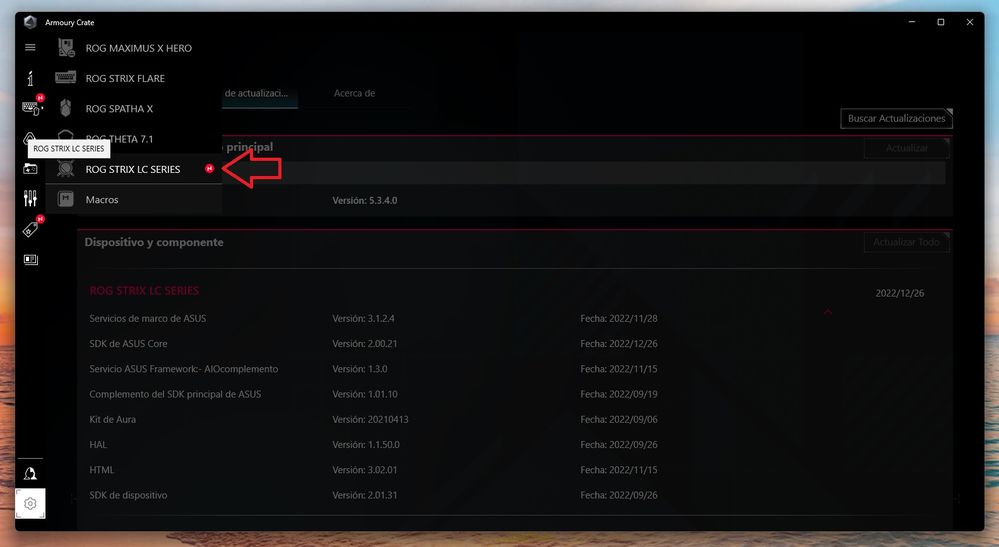Click the cooler icon for ROG STRIX LC SERIES
Screen dimensions: 999x547
coord(66,169)
